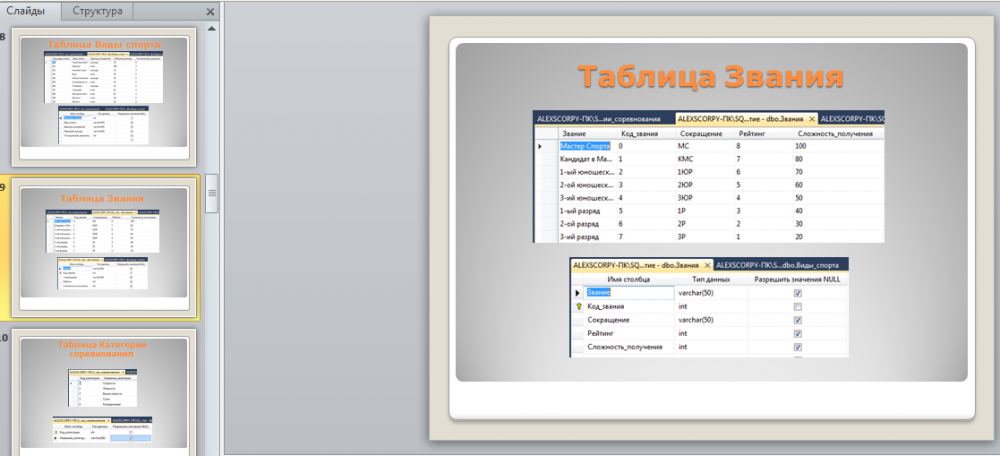This screenshot has width=1000, height=456.
Task: Click the 2-ой юношеск... cell
Action: click(x=586, y=185)
